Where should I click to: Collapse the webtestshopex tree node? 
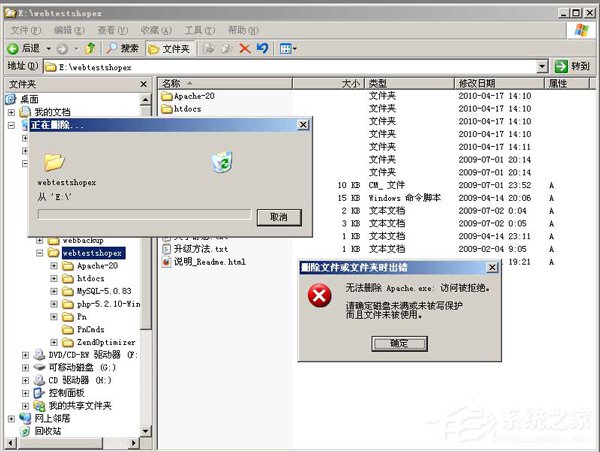pyautogui.click(x=40, y=254)
